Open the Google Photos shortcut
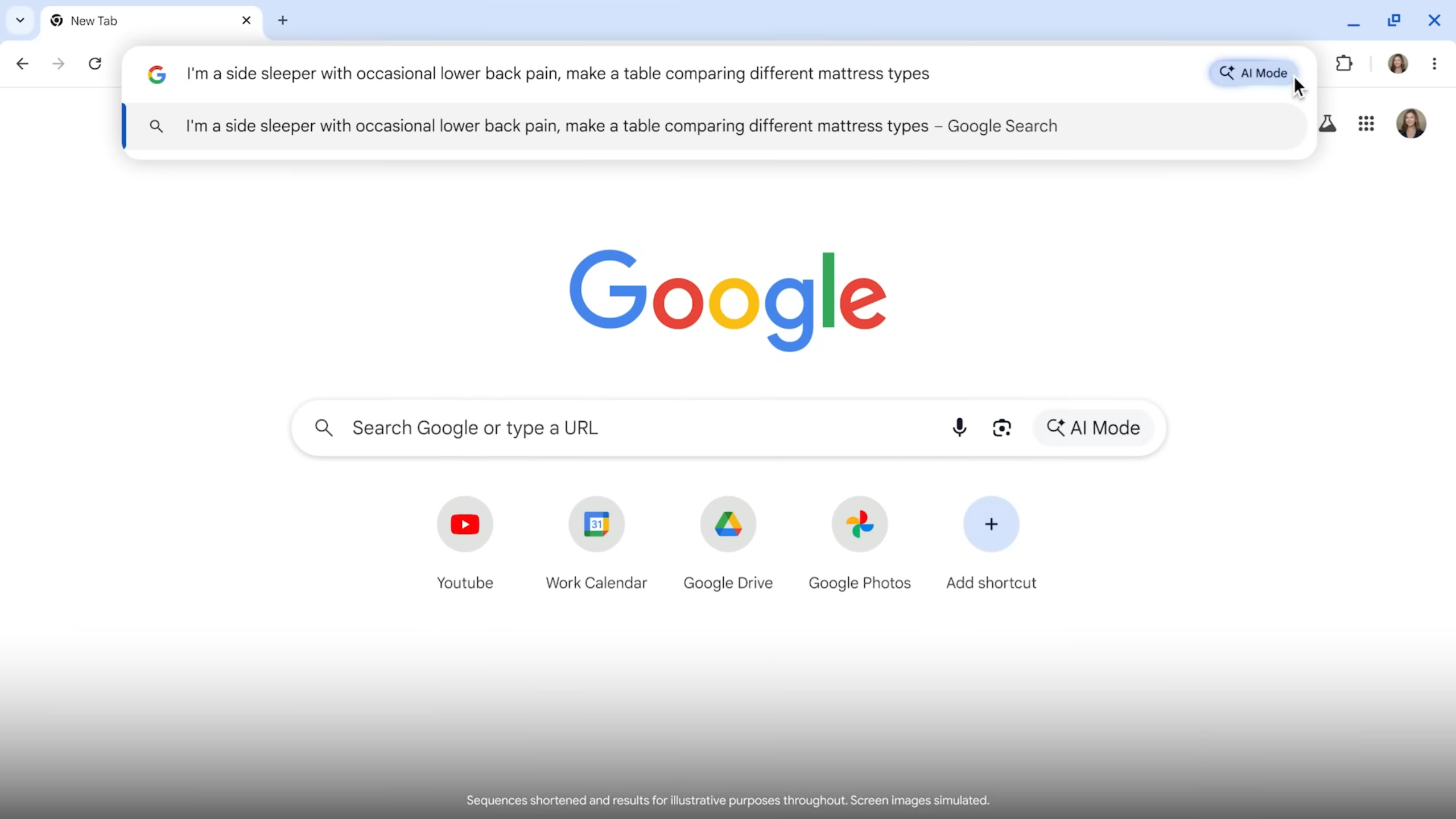The height and width of the screenshot is (819, 1456). (859, 524)
